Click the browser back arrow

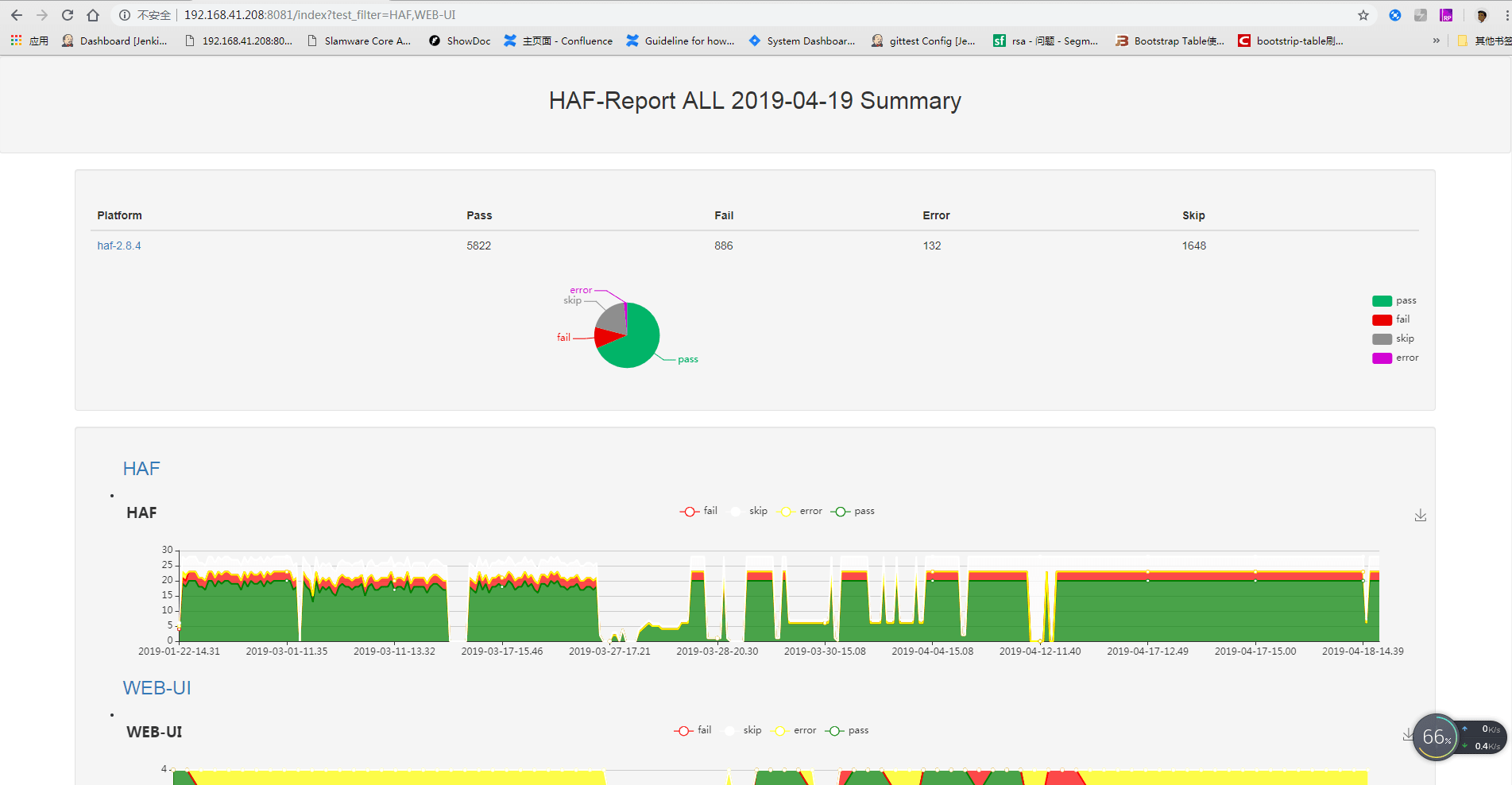(17, 15)
